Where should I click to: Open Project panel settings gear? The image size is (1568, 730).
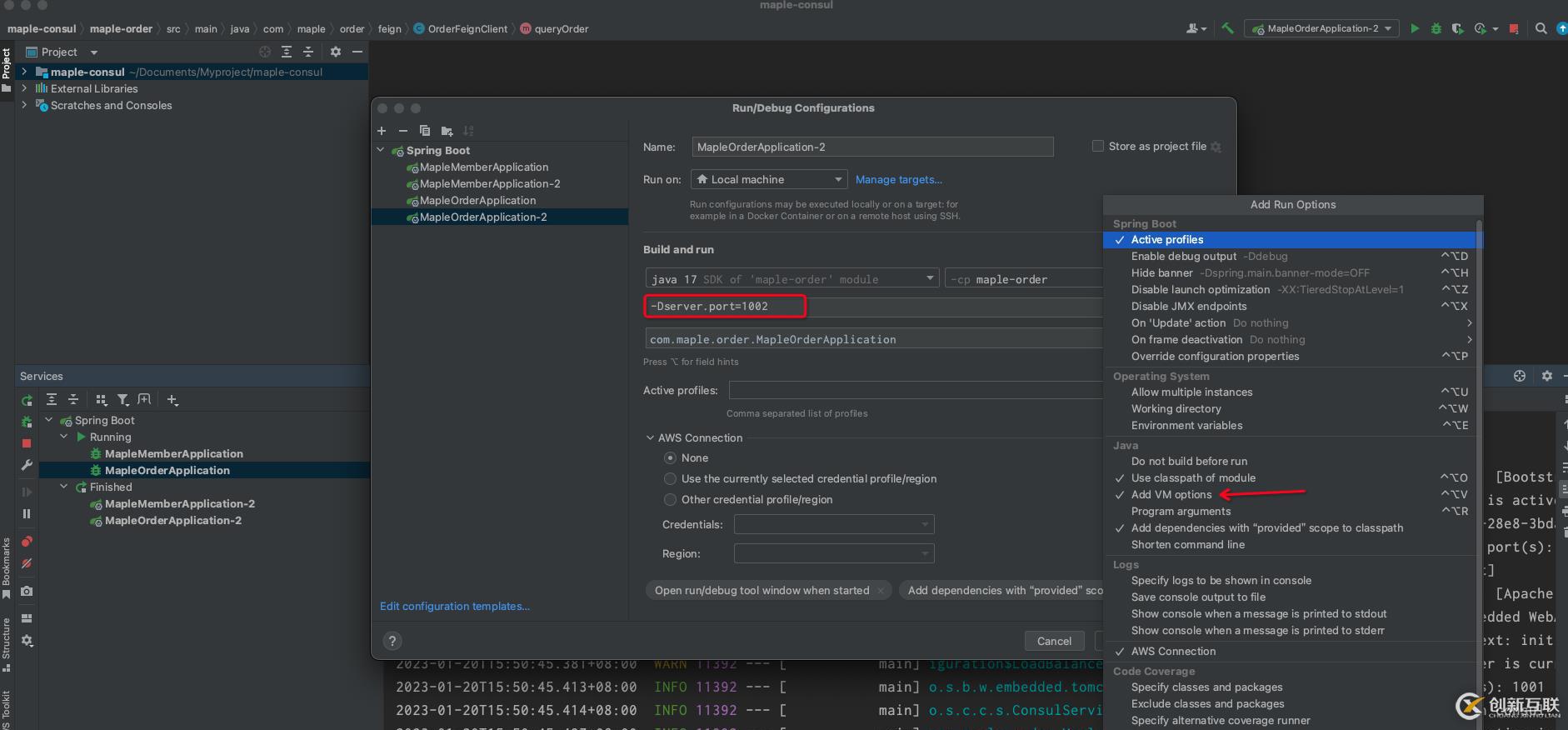pyautogui.click(x=336, y=52)
